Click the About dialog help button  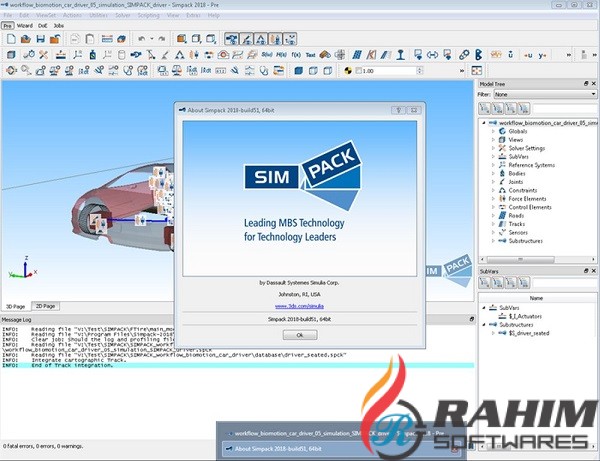click(x=398, y=110)
